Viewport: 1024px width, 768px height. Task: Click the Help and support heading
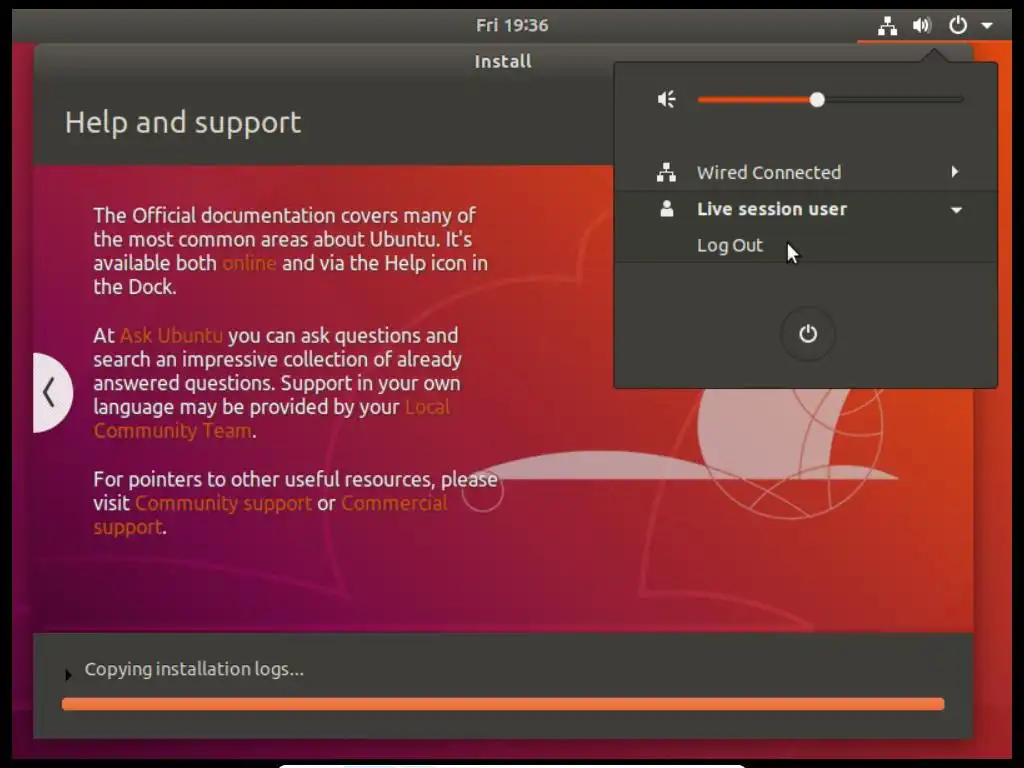[x=183, y=123]
